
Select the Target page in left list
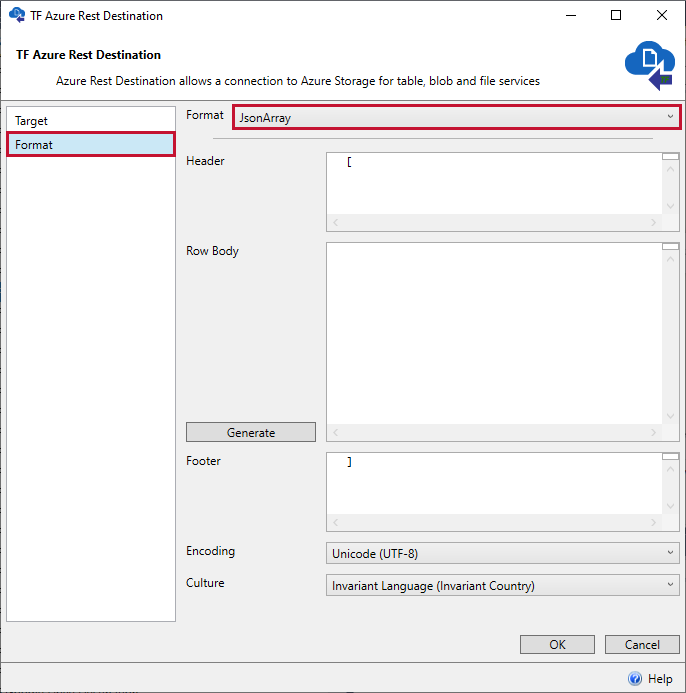pyautogui.click(x=91, y=121)
